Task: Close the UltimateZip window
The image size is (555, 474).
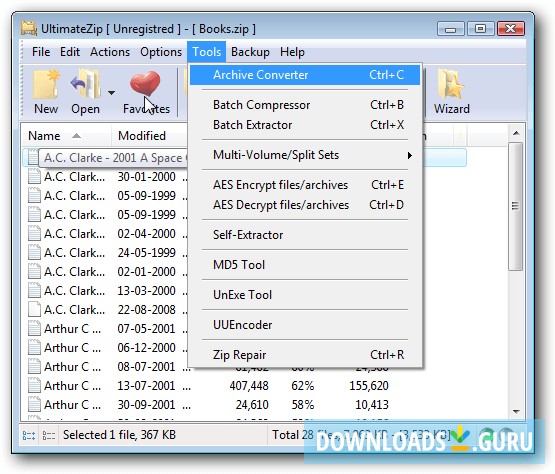Action: click(x=510, y=29)
